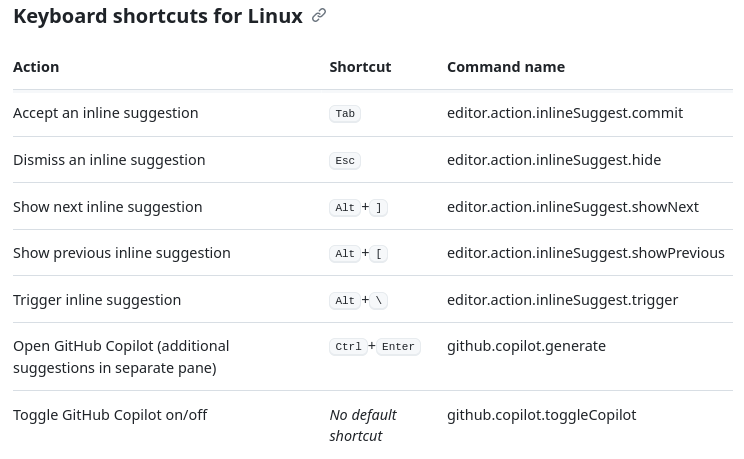Click the github.copilot.toggleCopilot command name

pyautogui.click(x=541, y=415)
